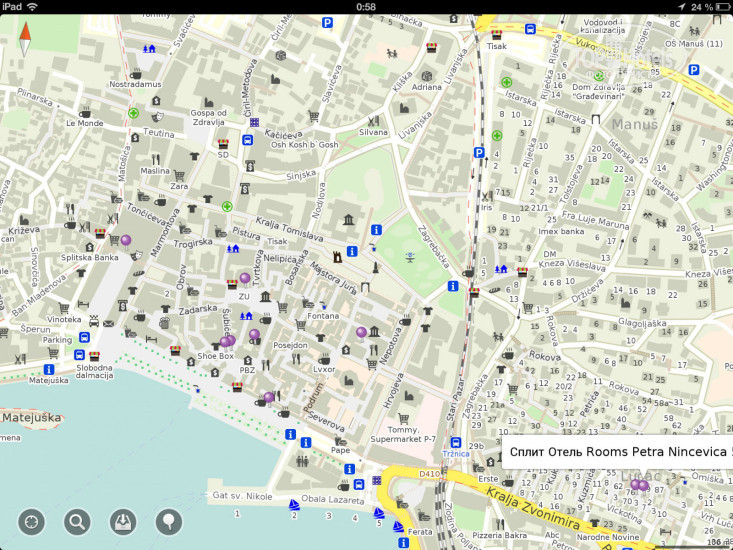Screen dimensions: 733x550
Task: Open bookmarks with the pin button
Action: click(169, 521)
